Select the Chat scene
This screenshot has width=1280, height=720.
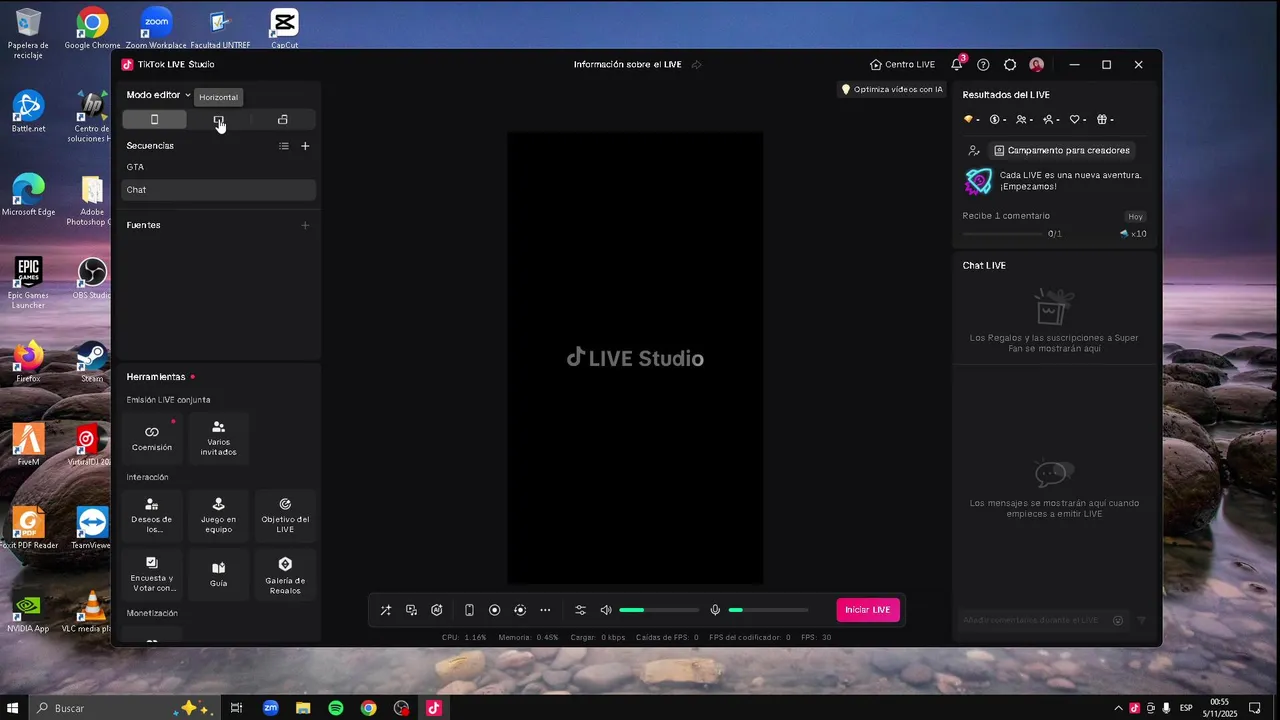218,190
